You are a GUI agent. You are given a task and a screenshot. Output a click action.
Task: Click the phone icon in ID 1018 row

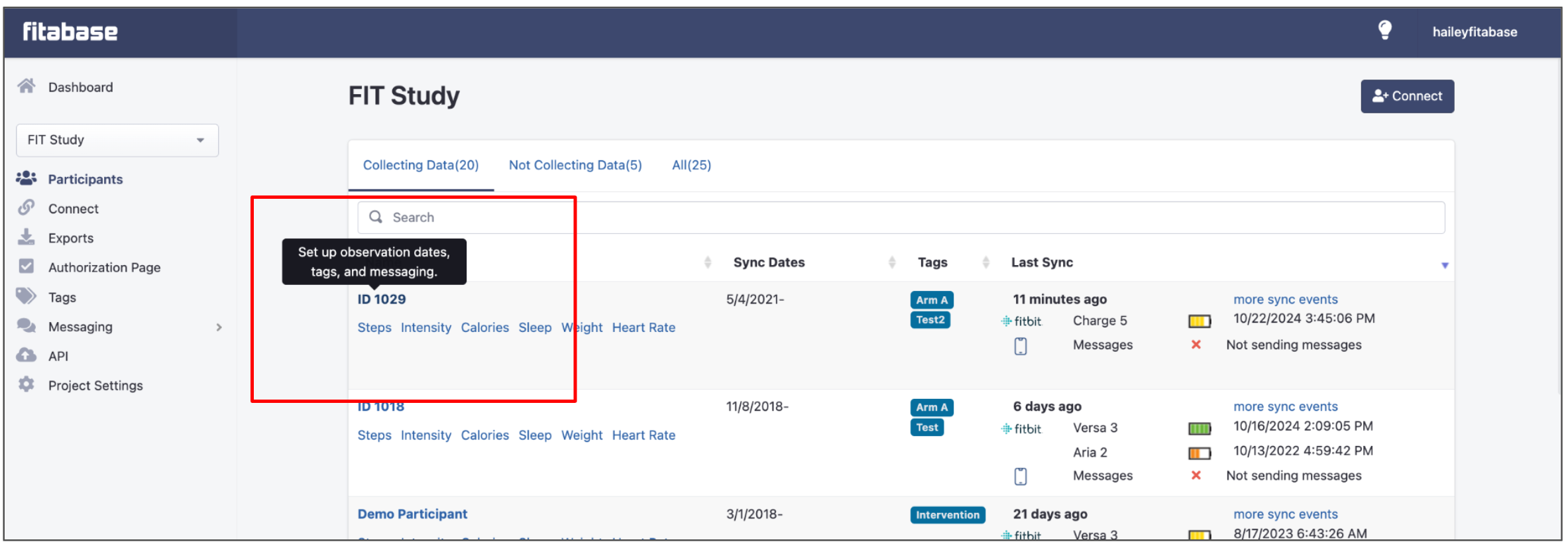coord(1021,476)
